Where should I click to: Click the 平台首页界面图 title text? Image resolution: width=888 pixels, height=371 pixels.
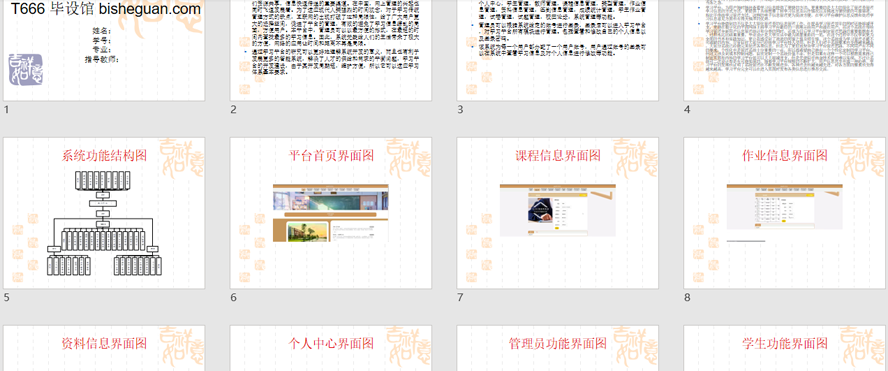click(331, 155)
